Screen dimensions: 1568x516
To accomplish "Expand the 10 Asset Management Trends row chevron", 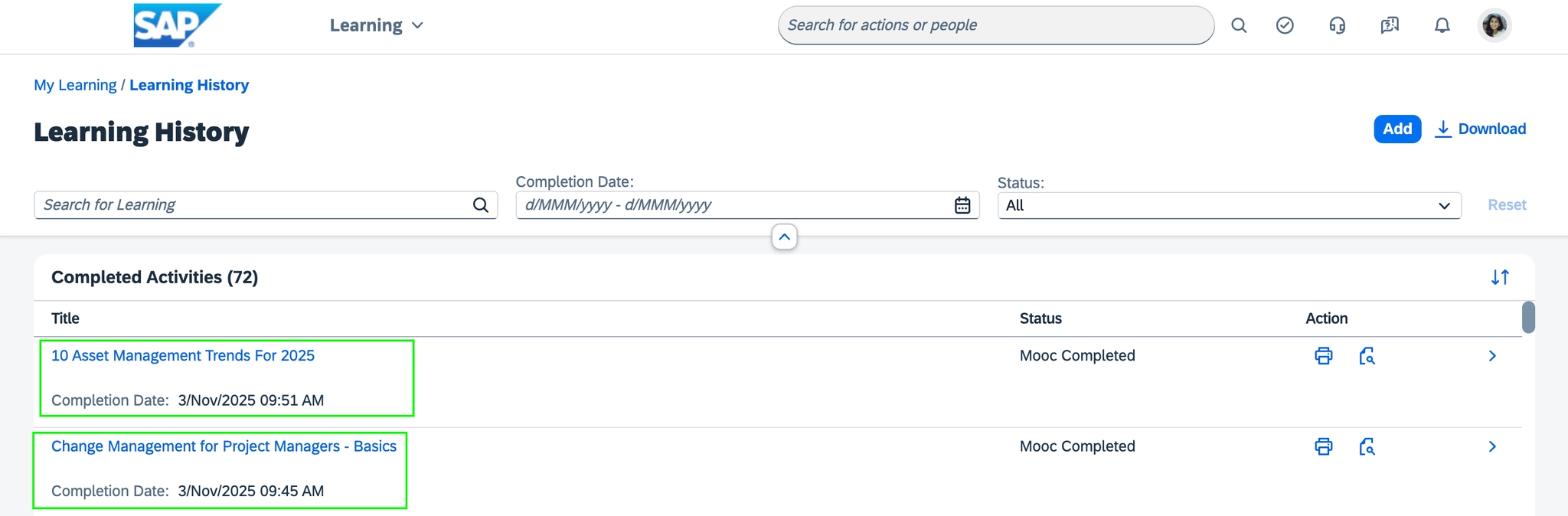I will pos(1492,356).
